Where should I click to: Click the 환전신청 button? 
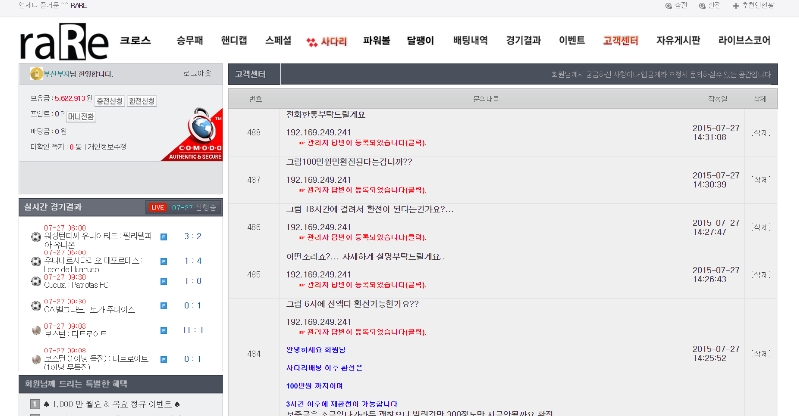142,101
